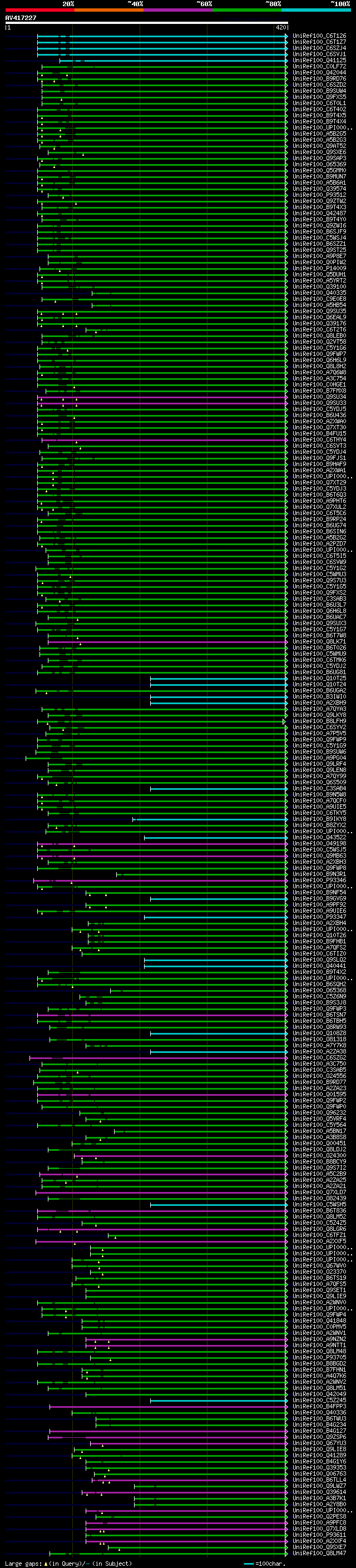Select hit label UniRef100_B6UGA2
The width and height of the screenshot is (356, 1568).
[319, 691]
